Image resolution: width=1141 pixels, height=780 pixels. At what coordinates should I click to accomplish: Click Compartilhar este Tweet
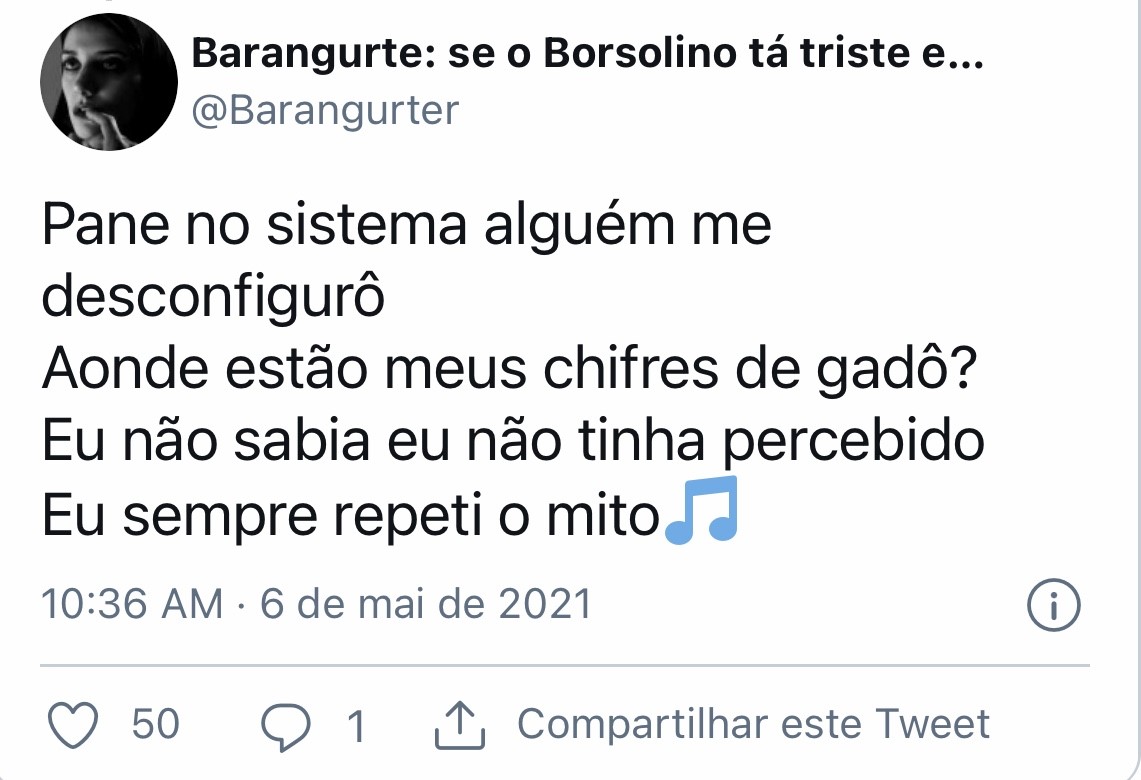coord(753,724)
